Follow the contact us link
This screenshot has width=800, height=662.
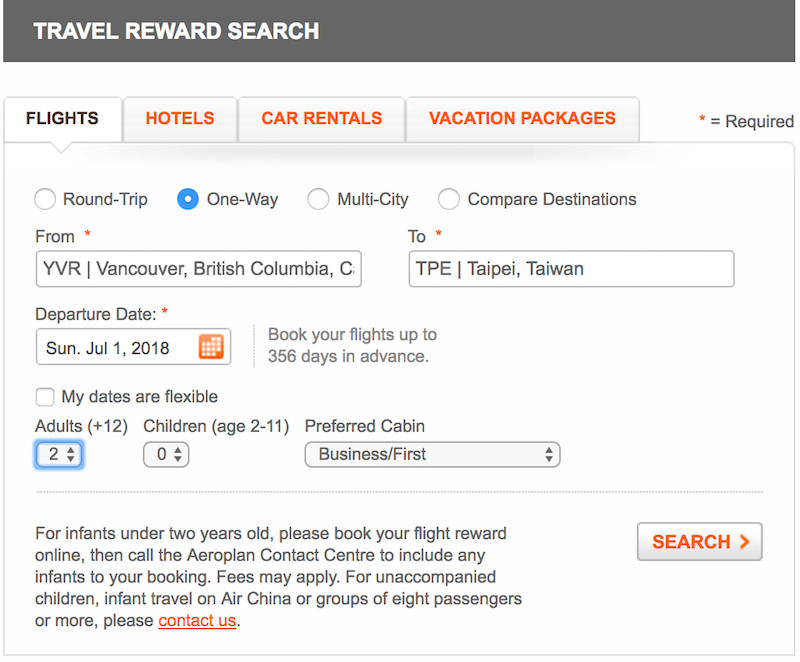[x=197, y=620]
